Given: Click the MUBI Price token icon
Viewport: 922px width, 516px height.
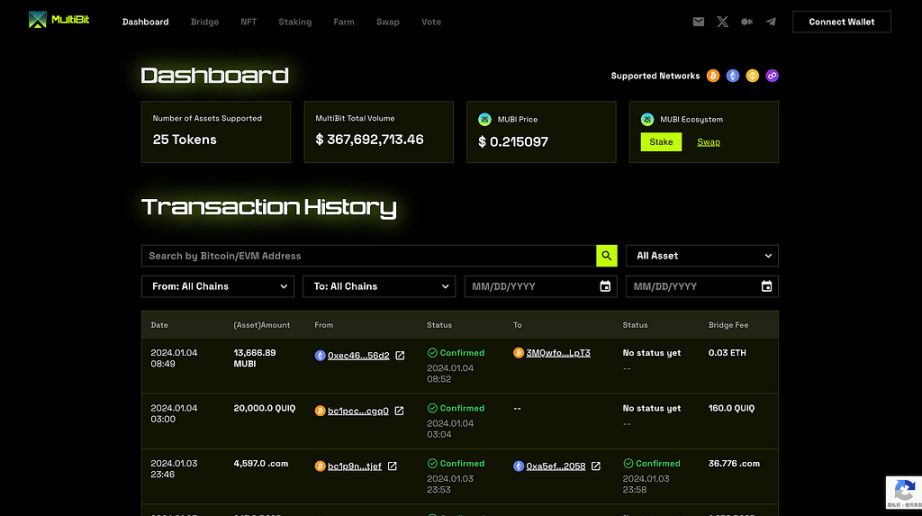Looking at the screenshot, I should click(485, 119).
